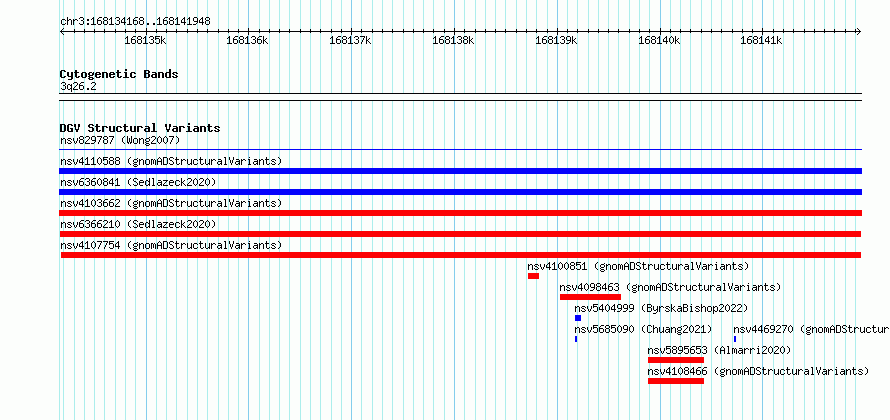Click the thin blue nsv829787 line

[460, 150]
